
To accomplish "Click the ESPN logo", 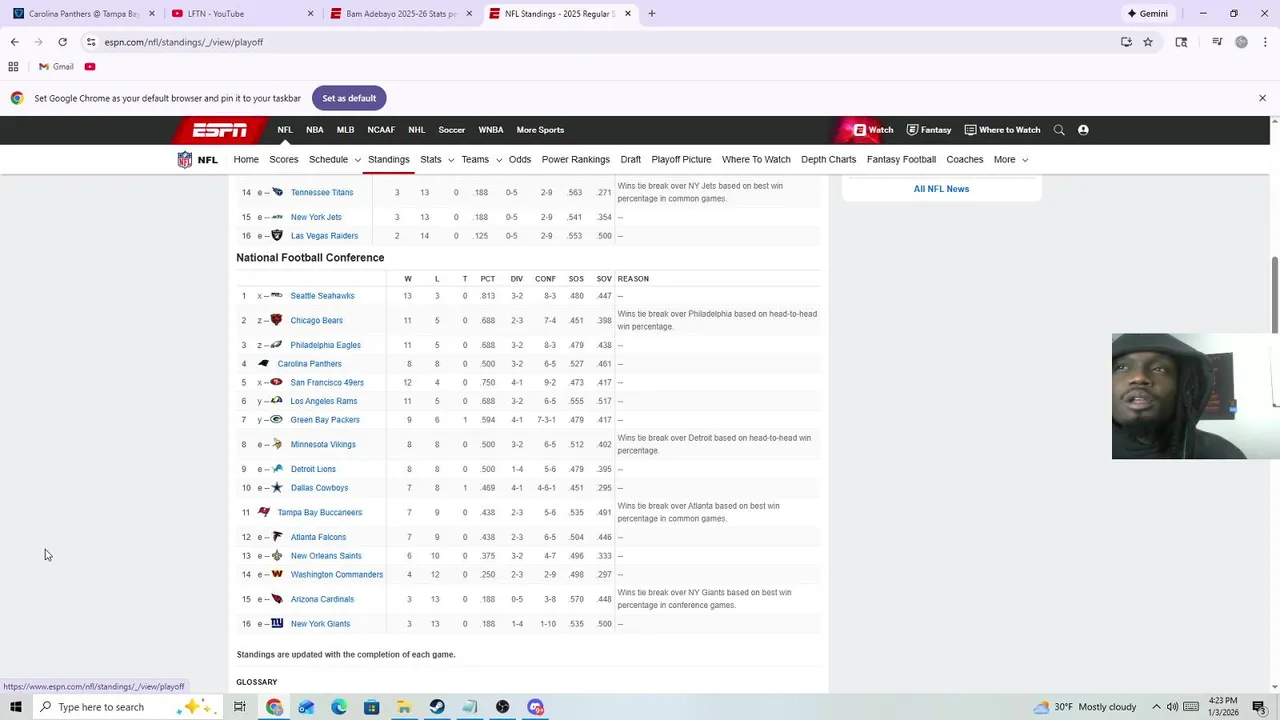I will [220, 130].
